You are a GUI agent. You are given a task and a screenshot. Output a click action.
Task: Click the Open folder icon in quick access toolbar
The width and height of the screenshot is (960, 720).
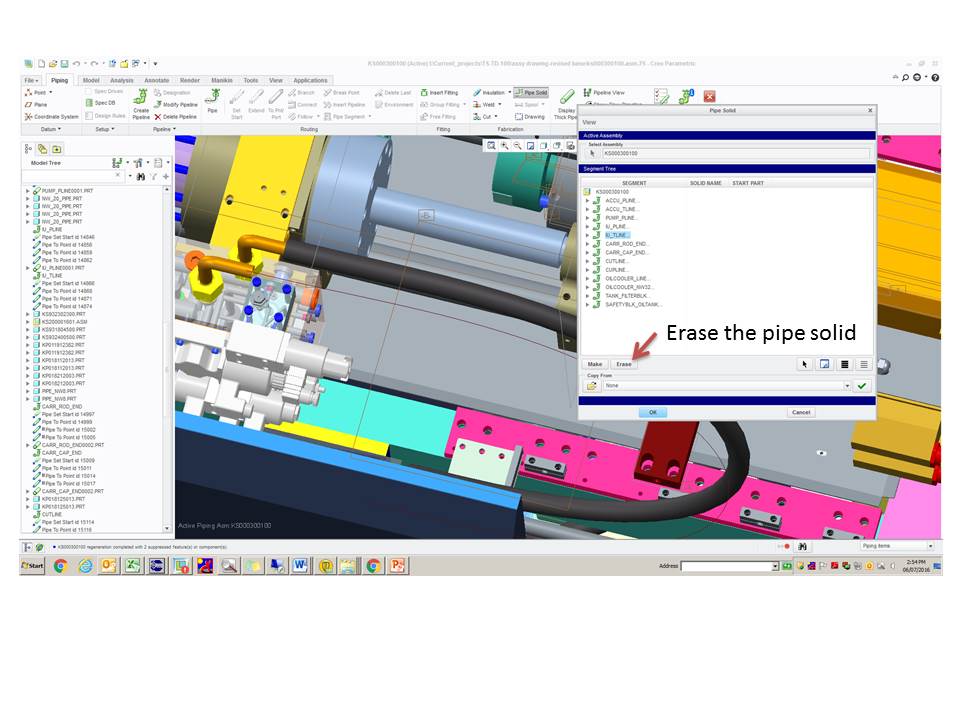(x=53, y=64)
